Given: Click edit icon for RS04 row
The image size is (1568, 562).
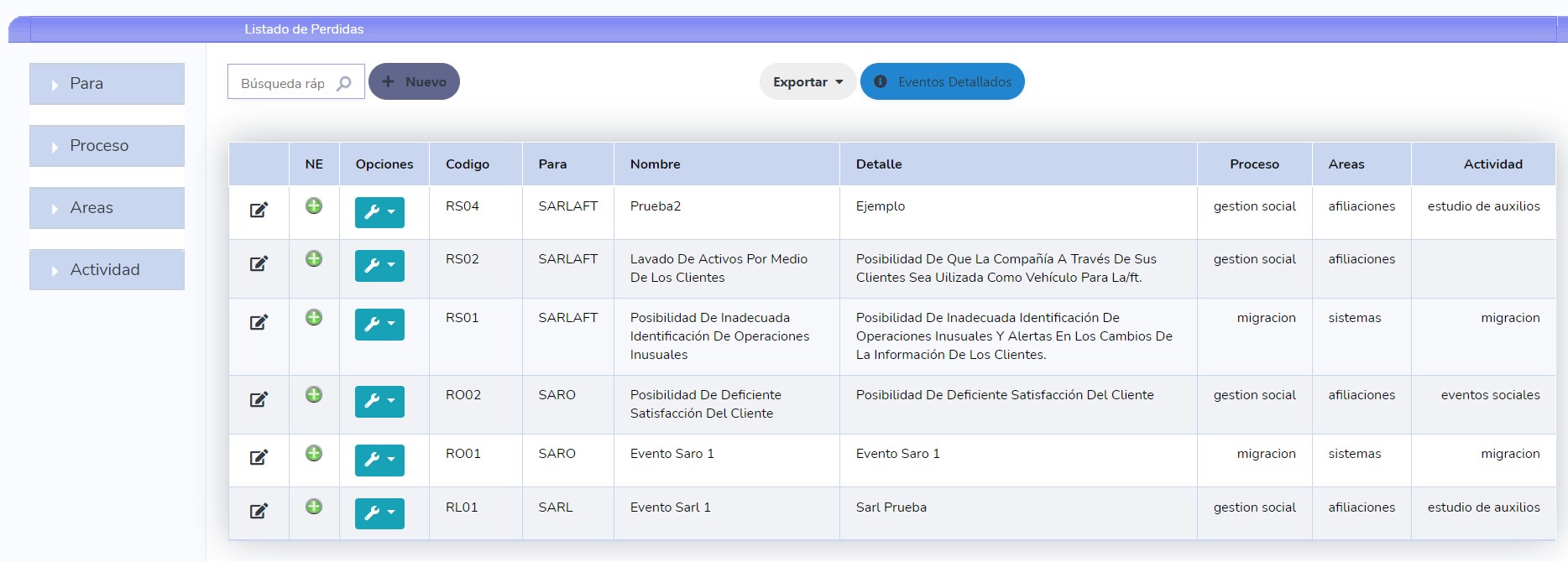Looking at the screenshot, I should pos(259,210).
